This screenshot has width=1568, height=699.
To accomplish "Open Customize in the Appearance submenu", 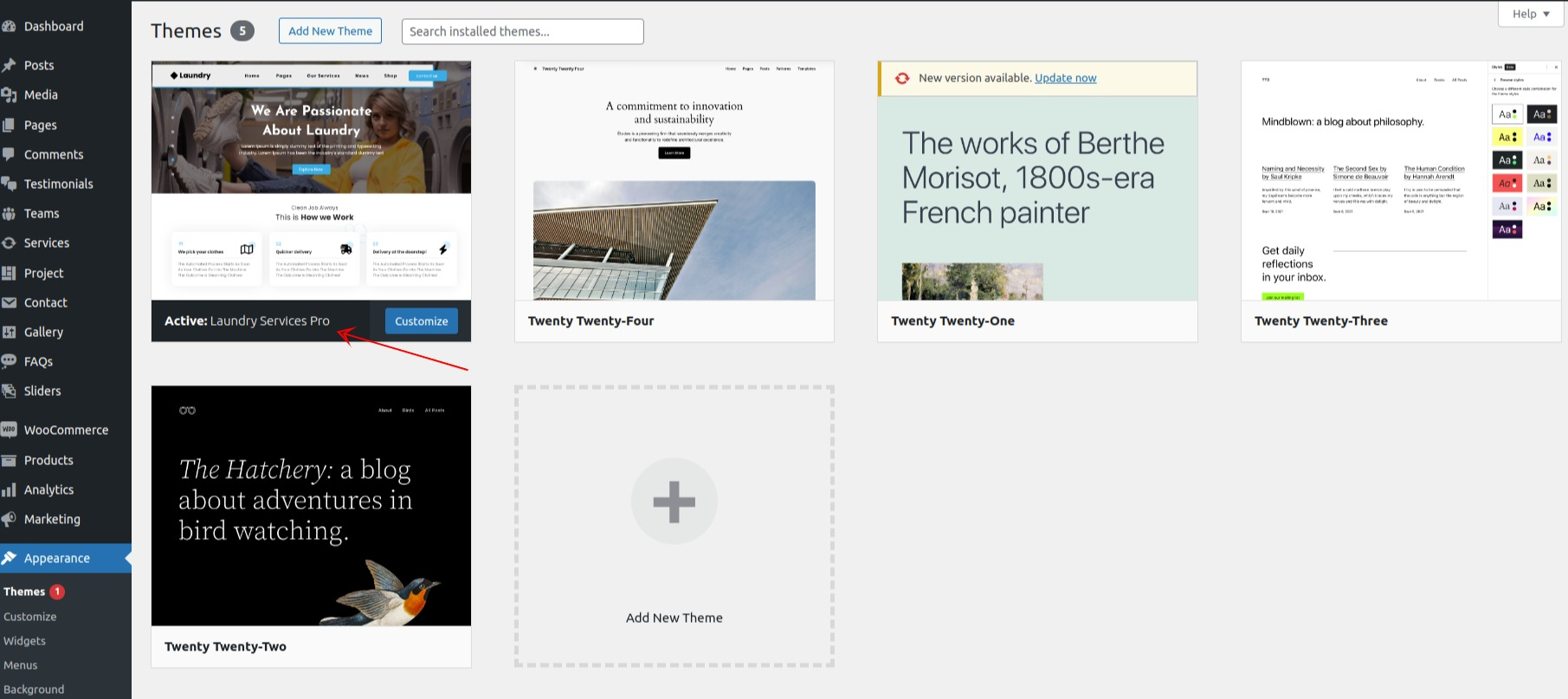I will (30, 617).
